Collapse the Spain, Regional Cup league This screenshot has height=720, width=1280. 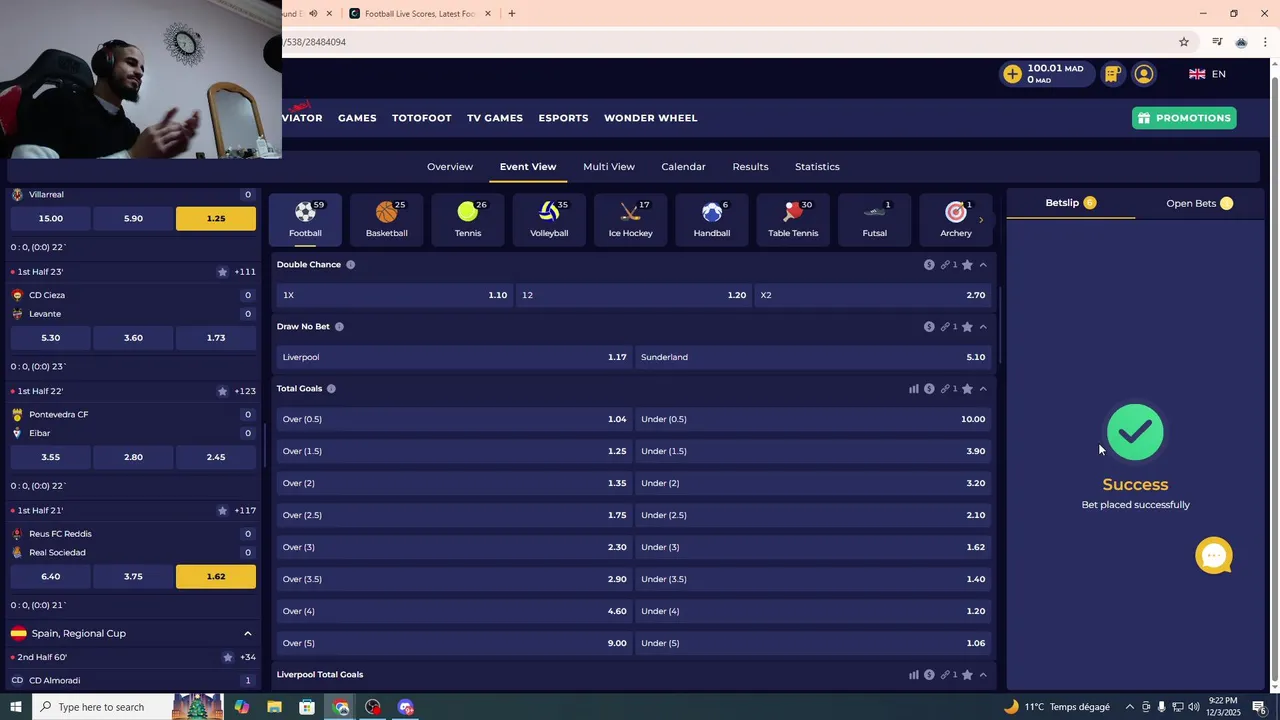point(247,633)
